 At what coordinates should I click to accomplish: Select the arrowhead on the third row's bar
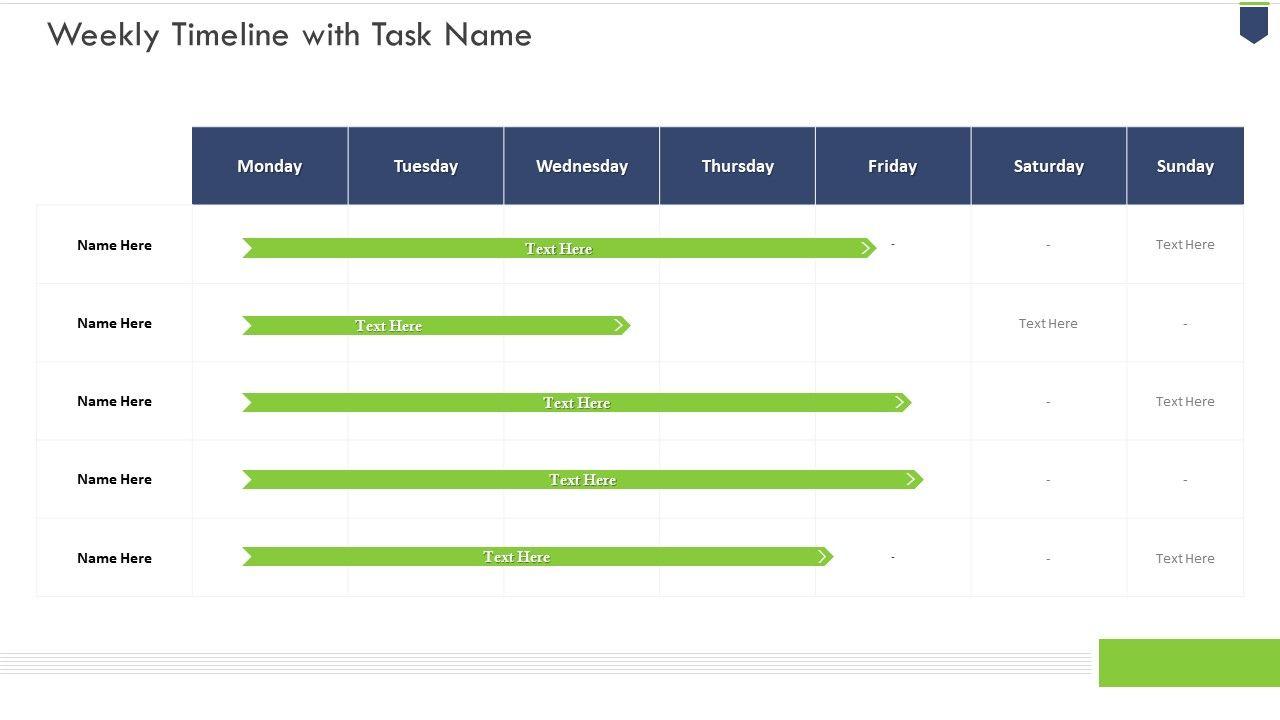tap(901, 402)
